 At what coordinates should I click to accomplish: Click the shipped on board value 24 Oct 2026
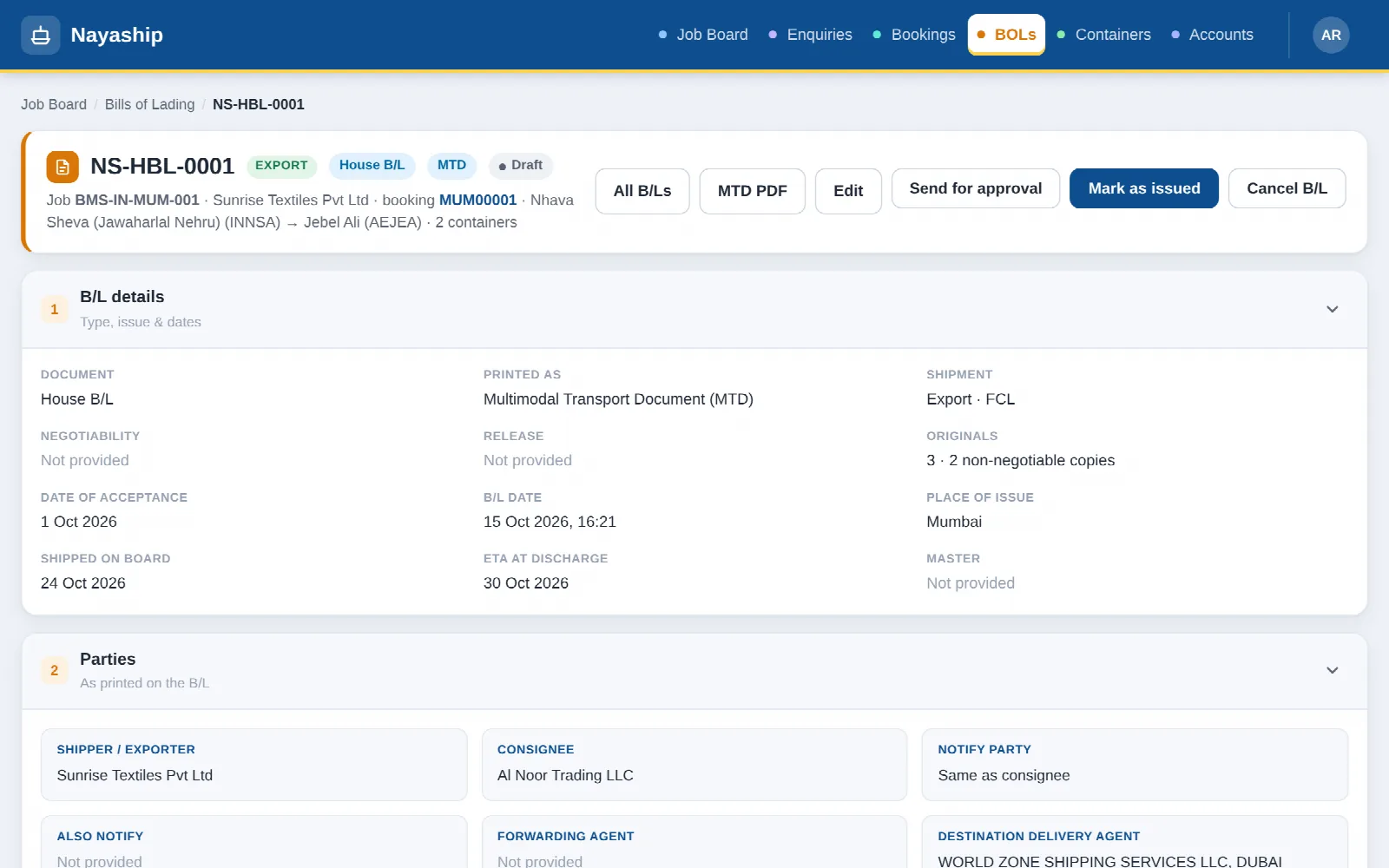[x=83, y=583]
